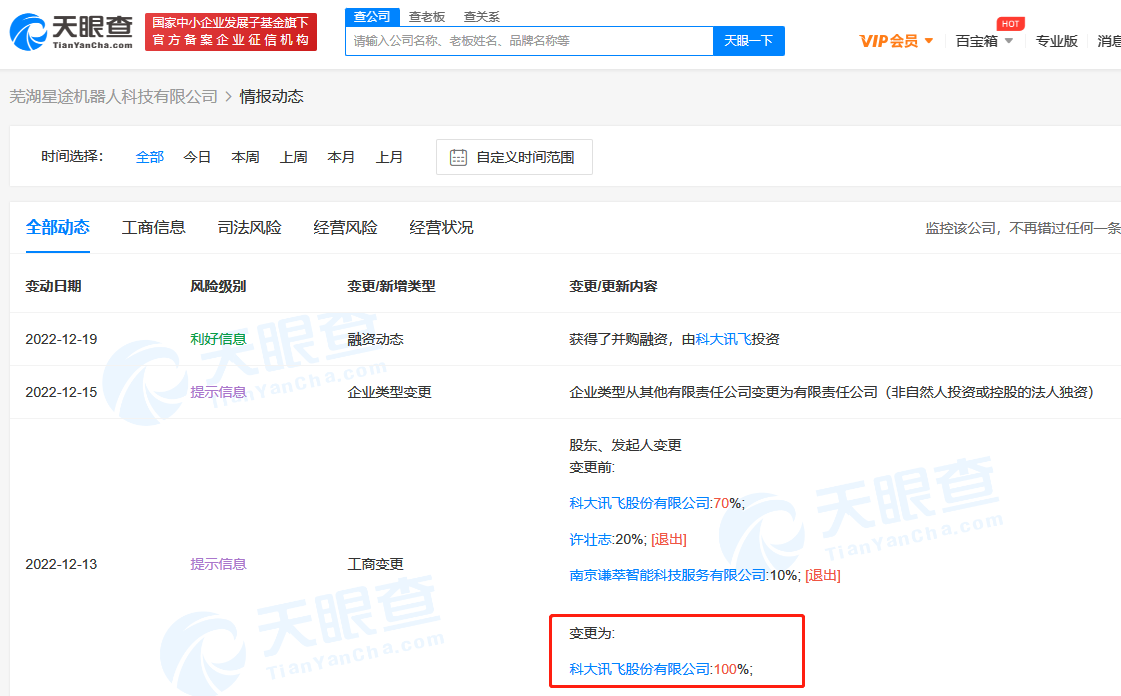The height and width of the screenshot is (696, 1121).
Task: Click the HOT badge above 百宝箱
Action: coord(1010,24)
